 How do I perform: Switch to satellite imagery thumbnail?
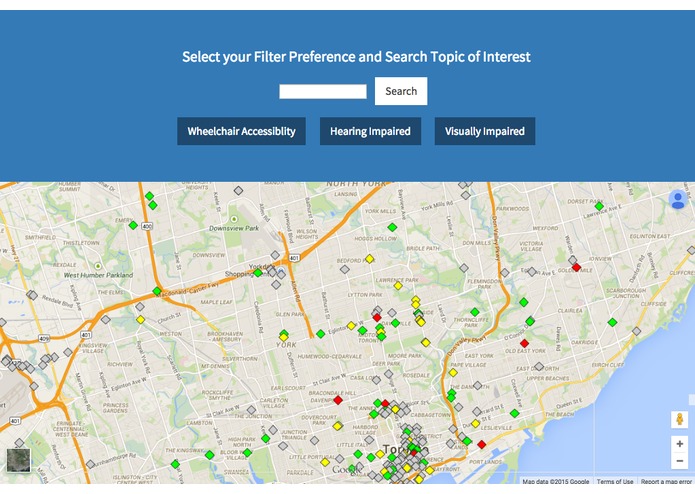pos(19,460)
